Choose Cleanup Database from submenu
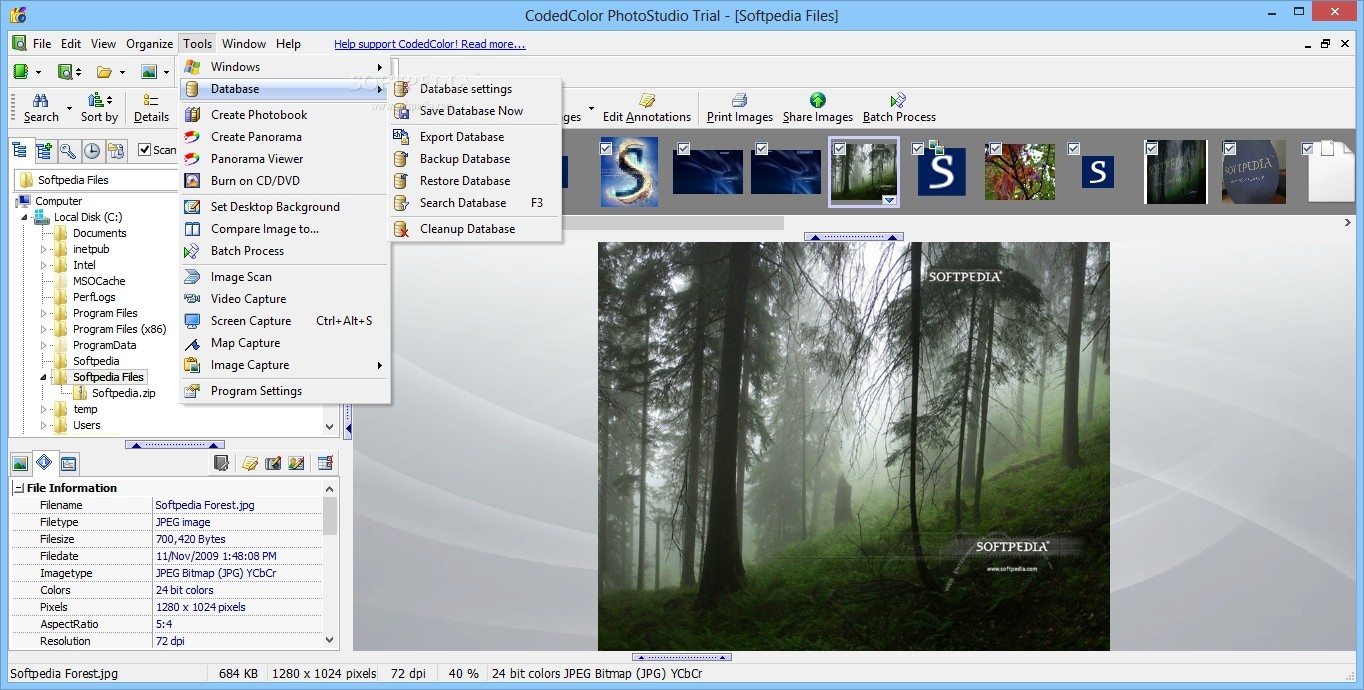The image size is (1364, 690). click(475, 229)
